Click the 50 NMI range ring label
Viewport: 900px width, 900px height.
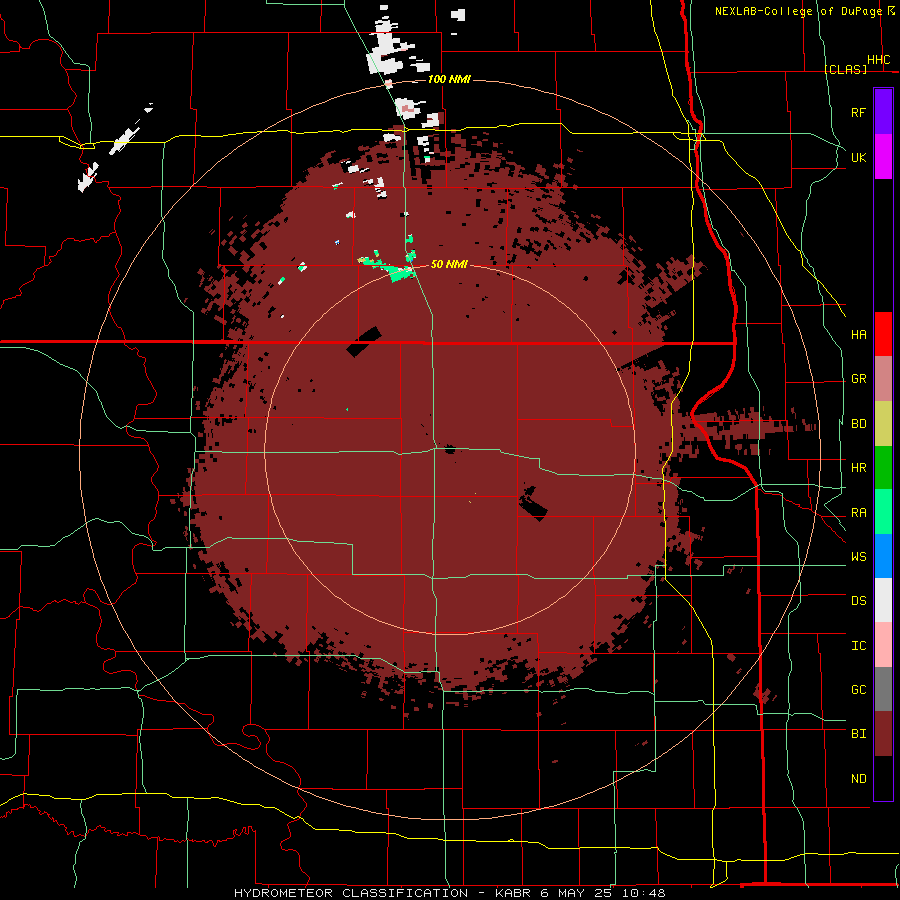point(449,264)
